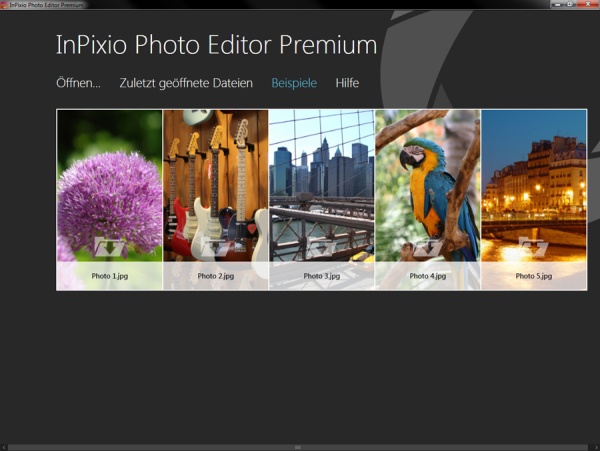Close the InPixio Photo Editor window
This screenshot has height=451, width=600.
pyautogui.click(x=588, y=4)
